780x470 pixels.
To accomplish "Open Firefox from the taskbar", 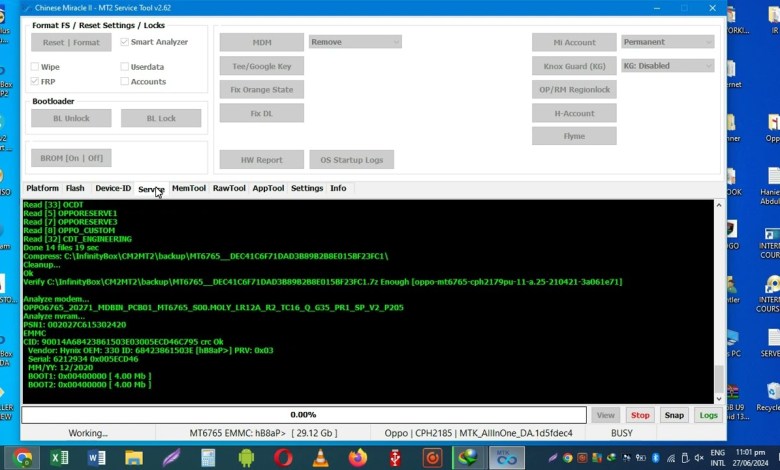I will click(x=358, y=458).
